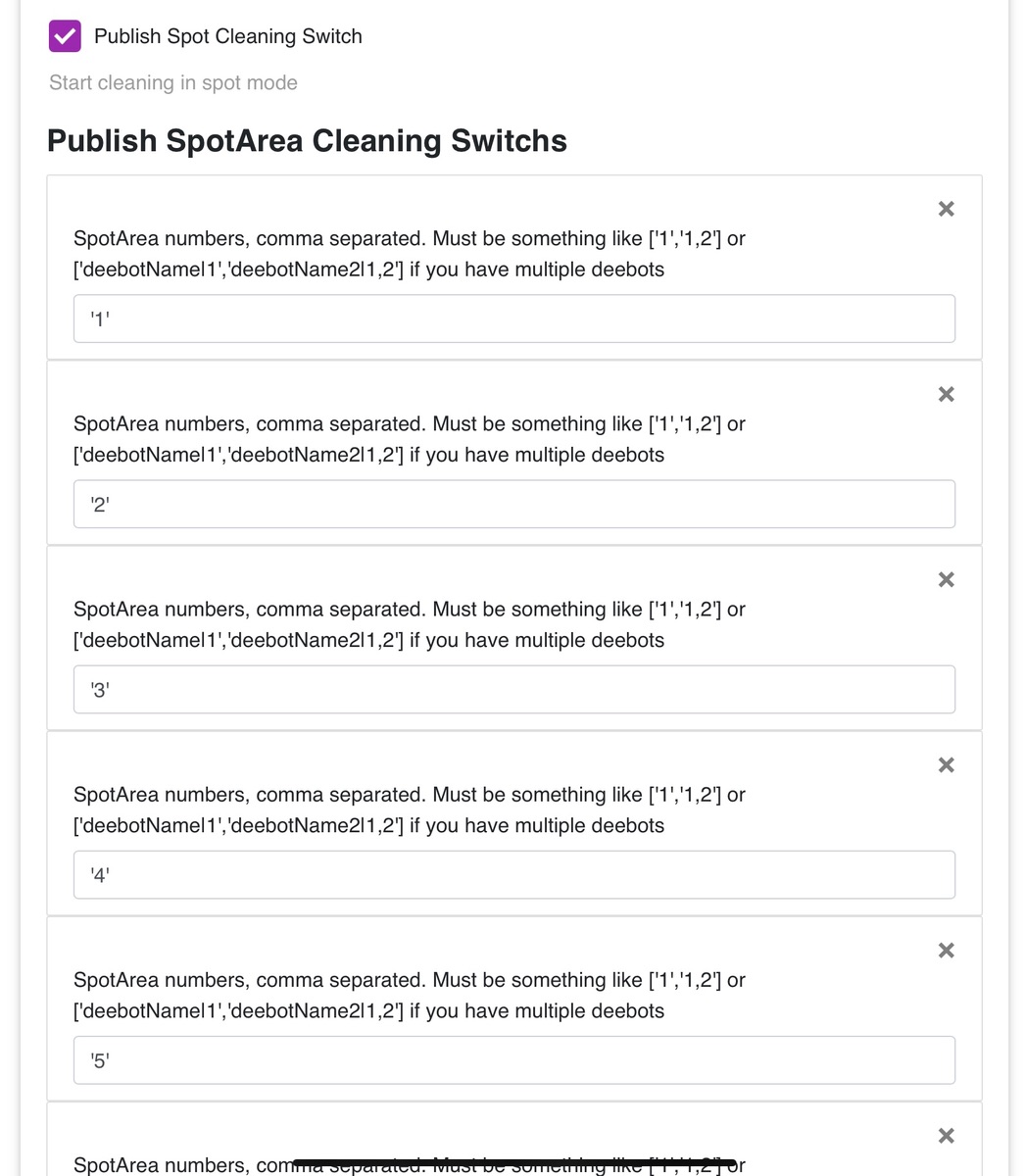This screenshot has height=1176, width=1024.
Task: Click the description text above the '3' field
Action: coord(410,624)
